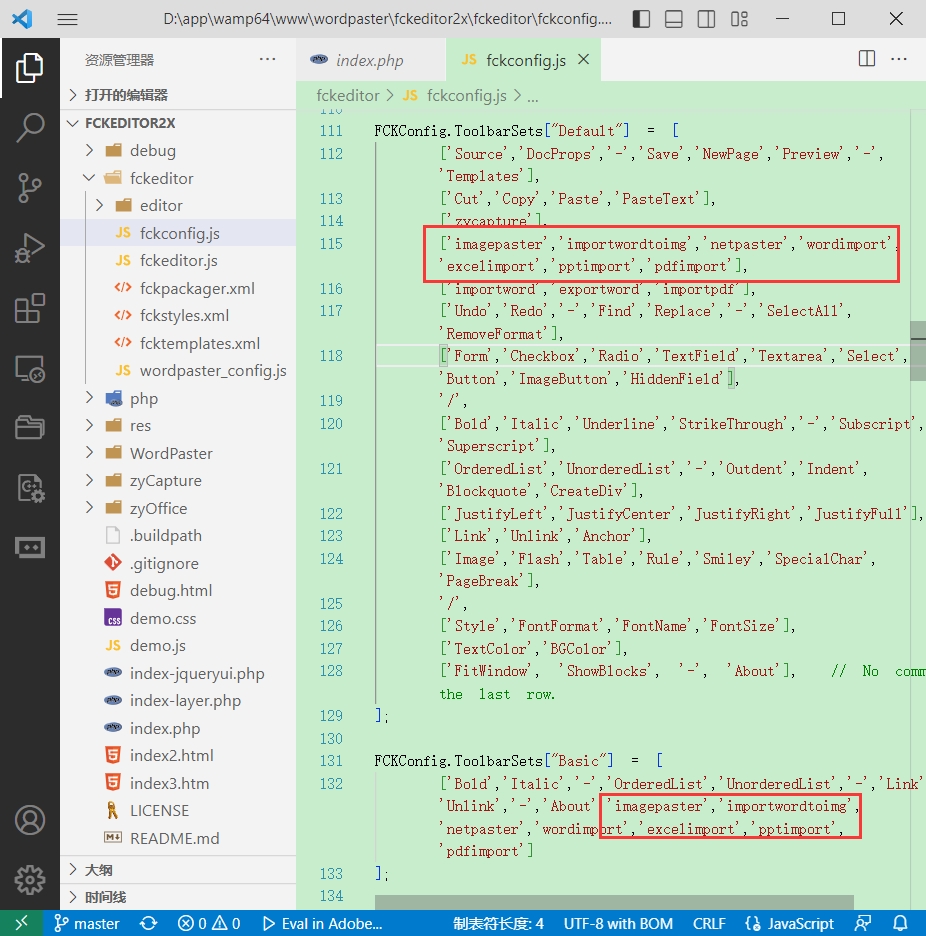926x936 pixels.
Task: Open wordpaster_config.js in the explorer
Action: pos(212,370)
